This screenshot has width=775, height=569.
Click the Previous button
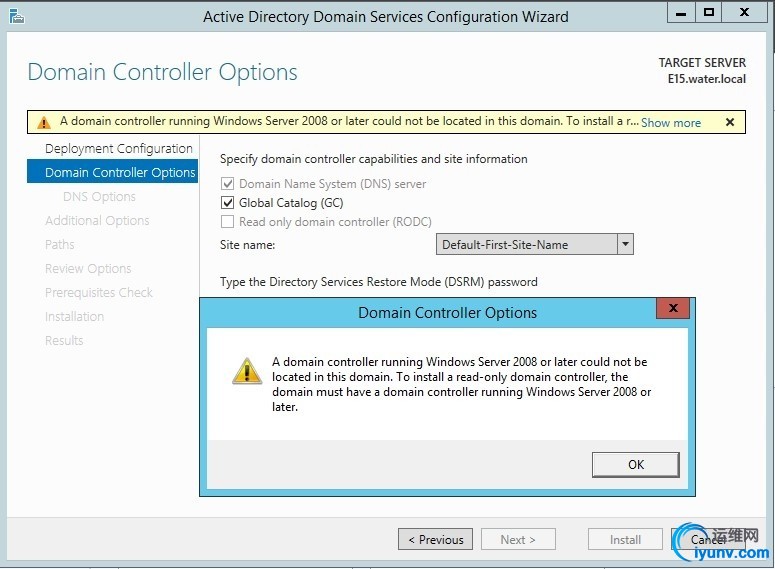tap(436, 539)
